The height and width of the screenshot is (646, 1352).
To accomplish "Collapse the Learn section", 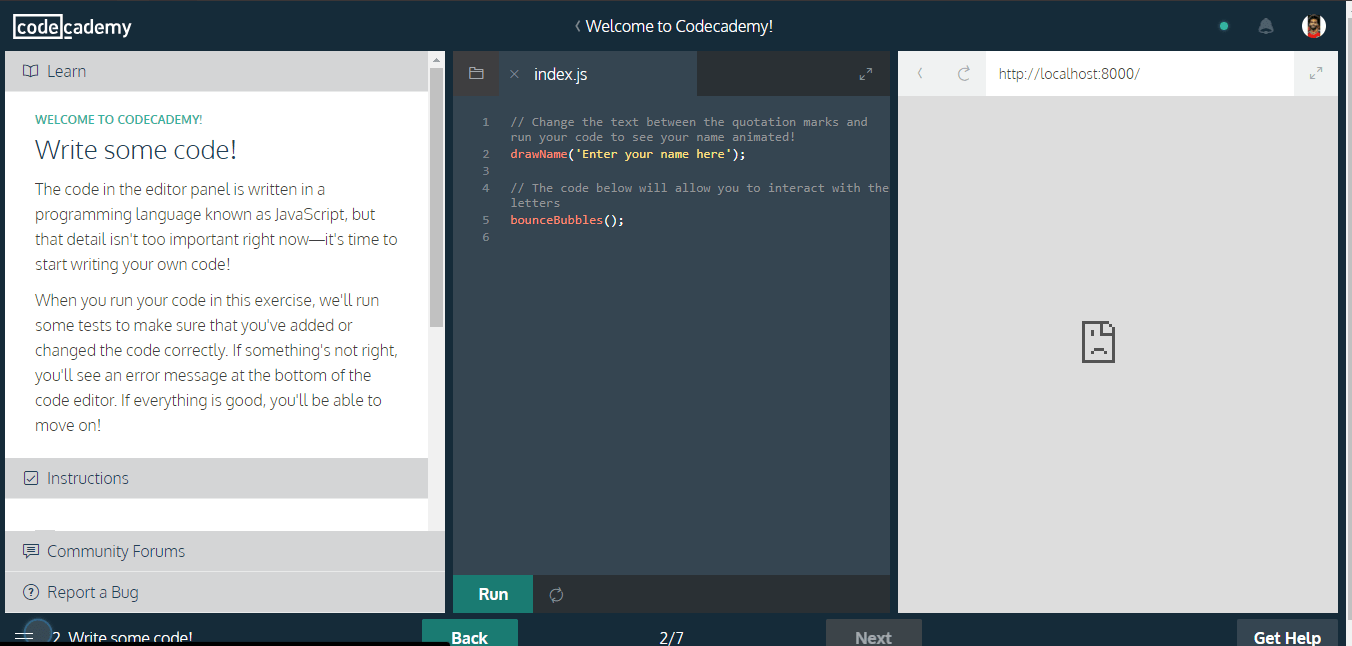I will [x=67, y=71].
